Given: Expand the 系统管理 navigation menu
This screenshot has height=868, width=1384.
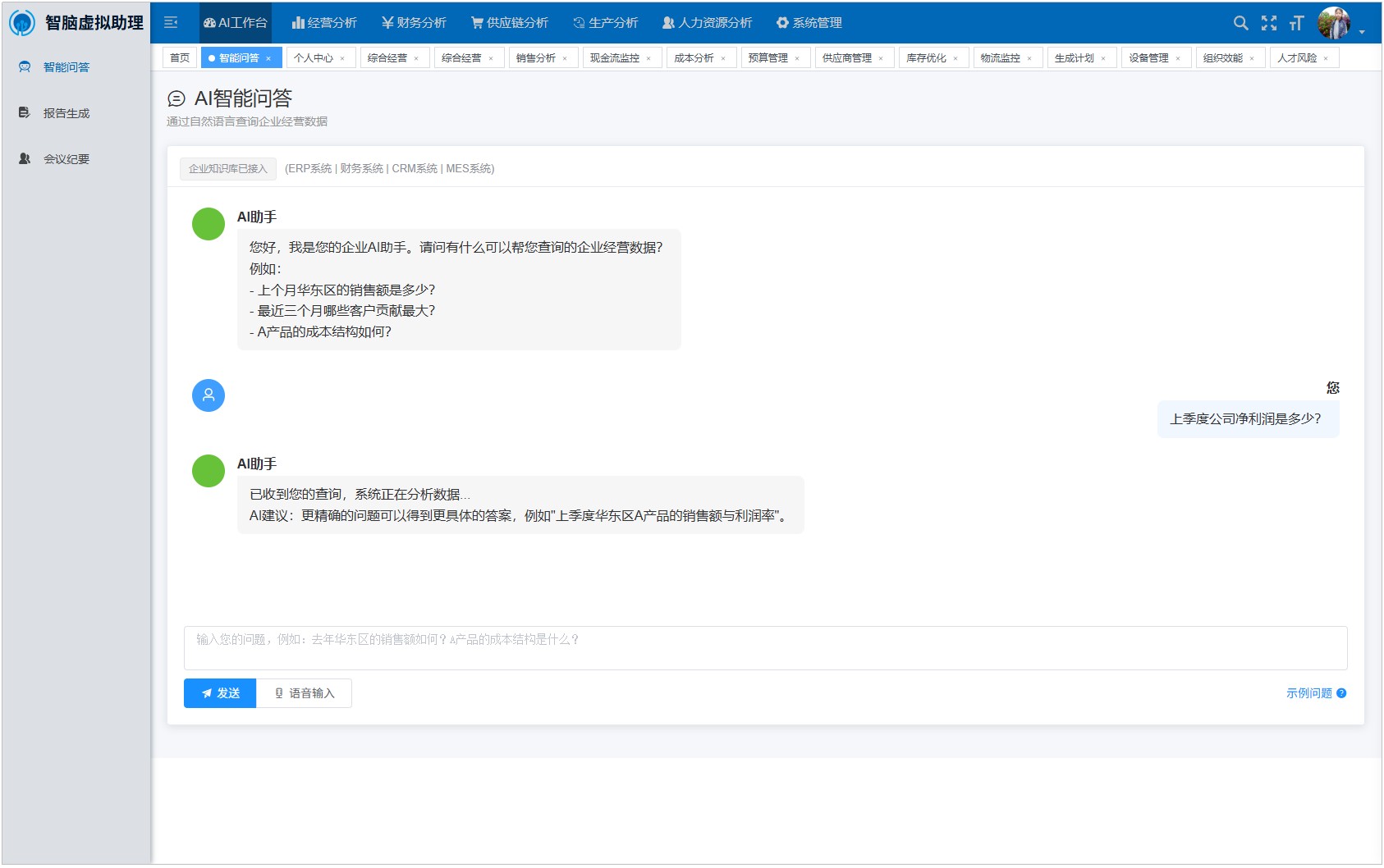Looking at the screenshot, I should pos(809,23).
